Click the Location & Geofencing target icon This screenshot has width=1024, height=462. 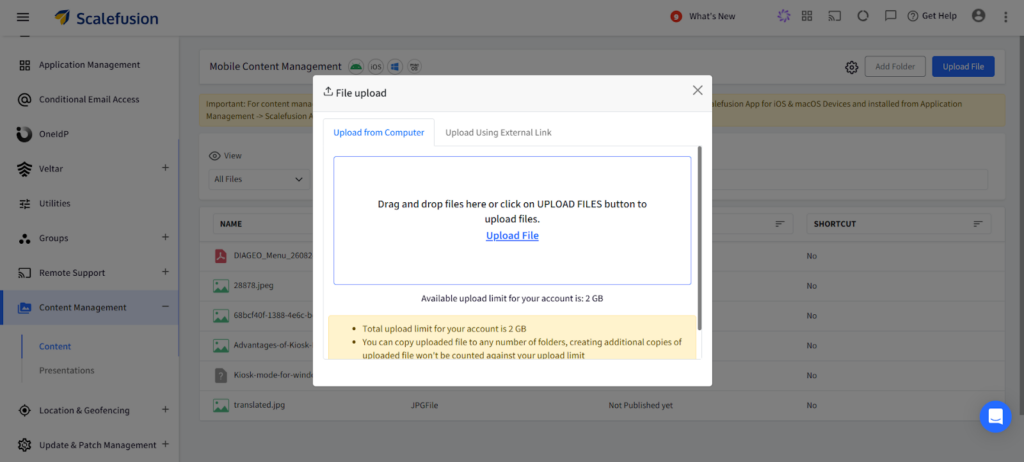pyautogui.click(x=25, y=410)
